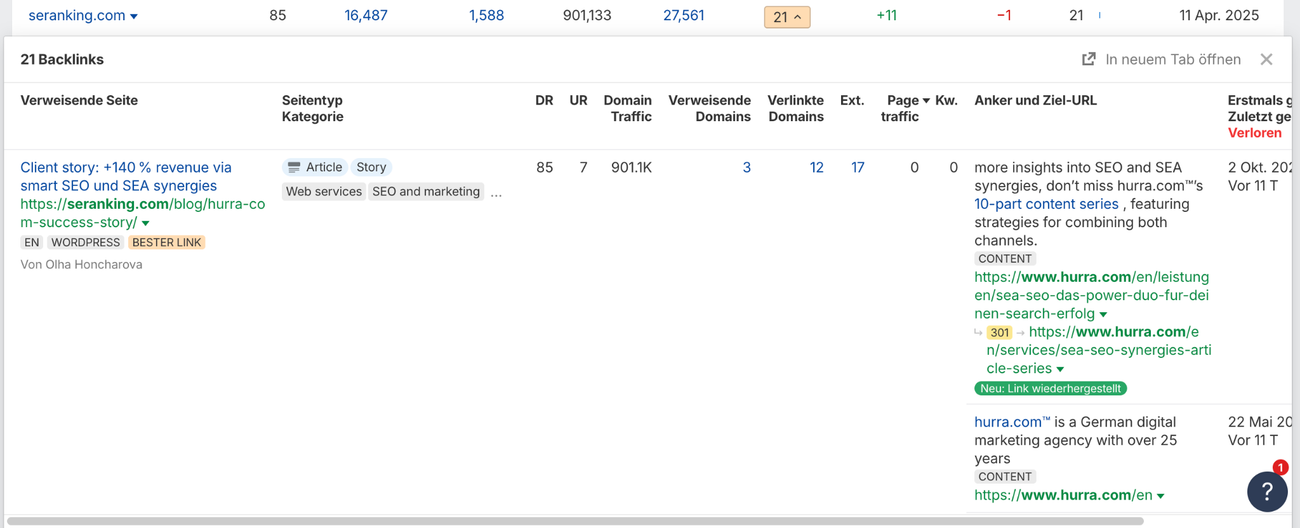Screen dimensions: 1300x528
Task: Expand sea-seo-das-power-duo URL dropdown arrow
Action: pos(1104,315)
